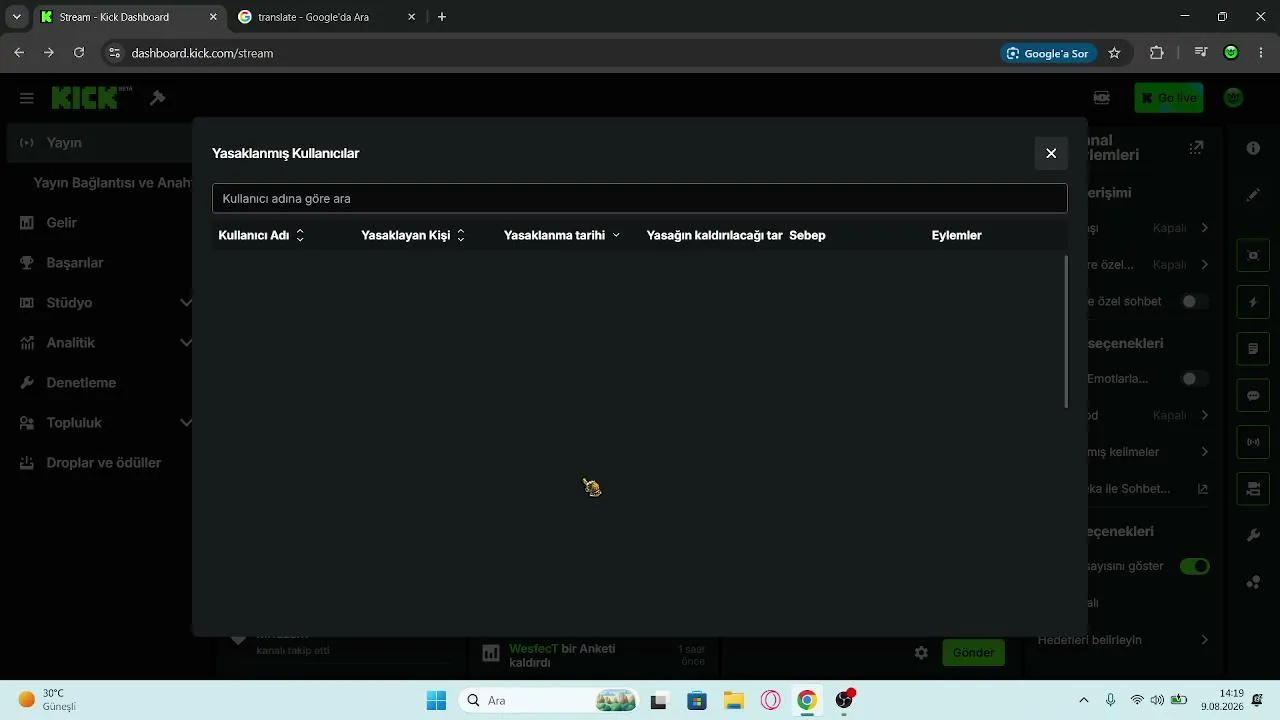Click the document note icon in right toolbar

point(1253,349)
